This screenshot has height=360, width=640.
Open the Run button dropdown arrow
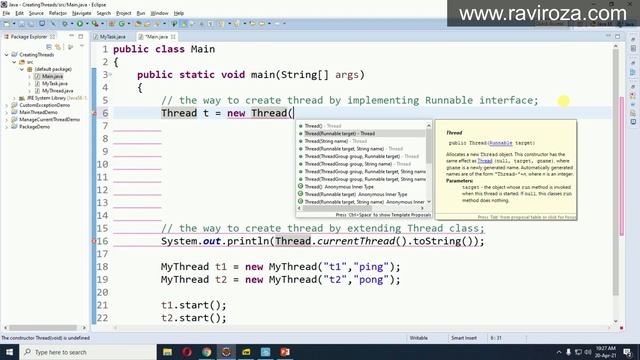tap(87, 24)
